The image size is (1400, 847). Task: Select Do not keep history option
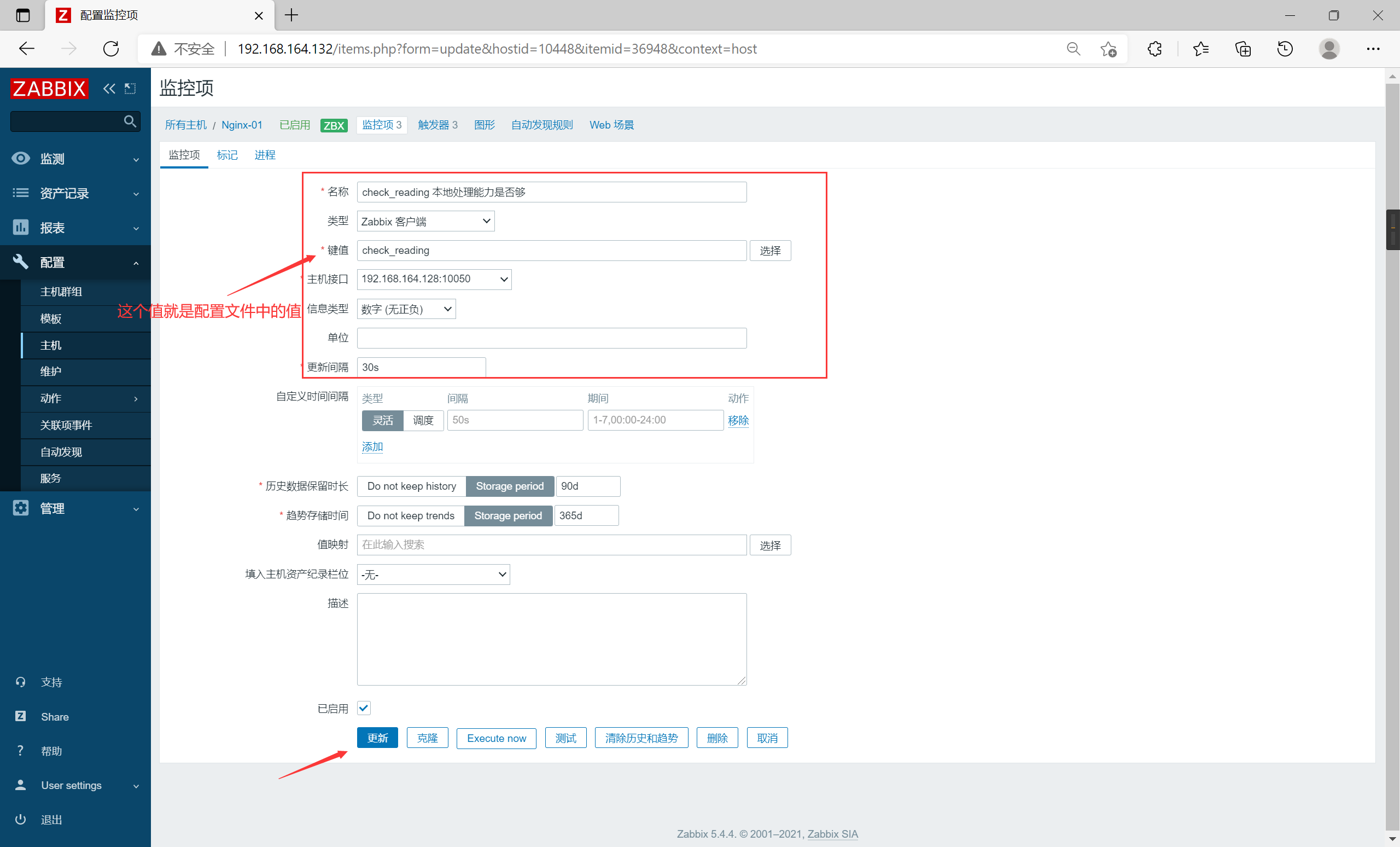click(x=411, y=486)
